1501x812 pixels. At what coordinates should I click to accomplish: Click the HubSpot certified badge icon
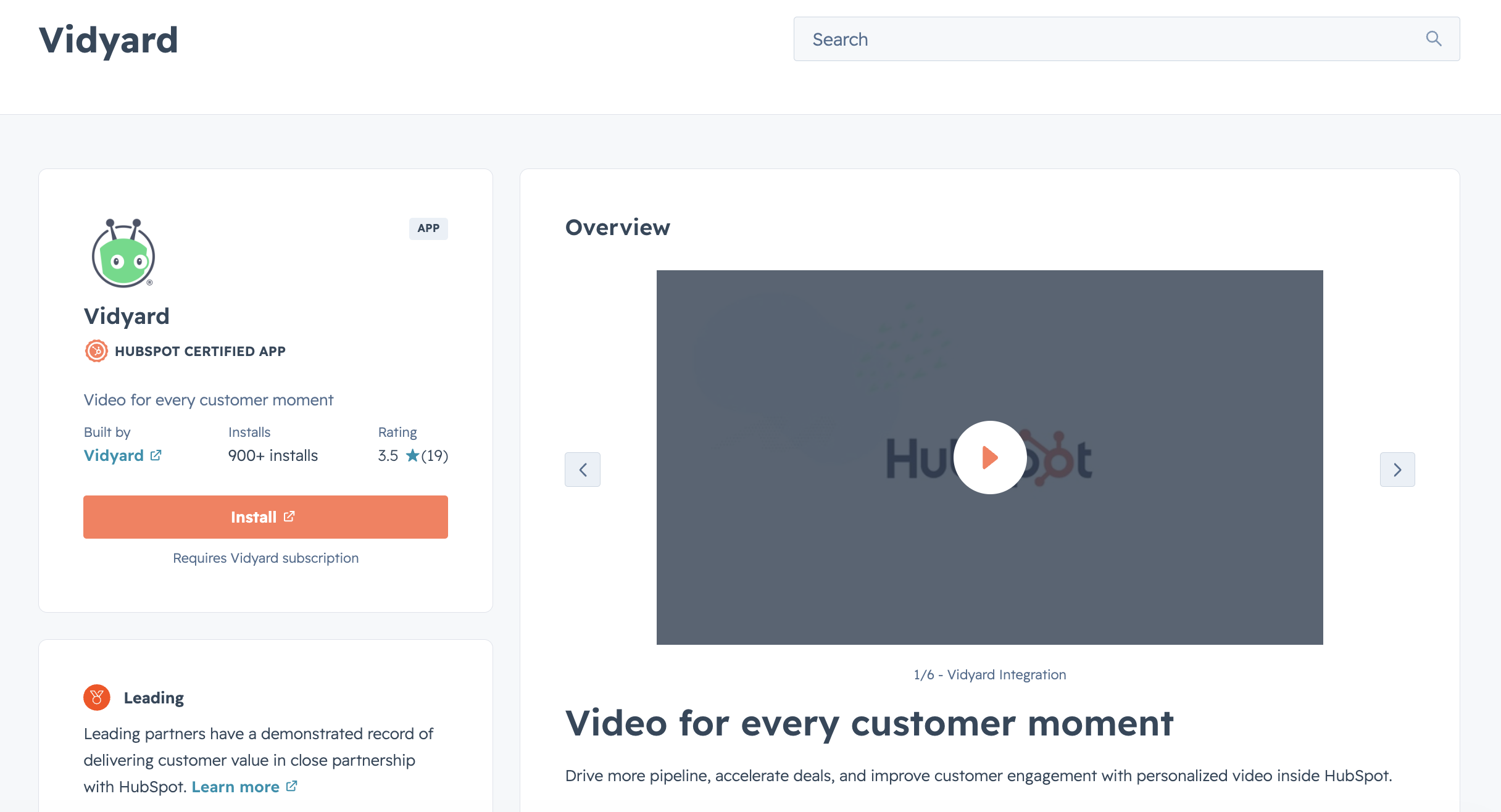(x=96, y=351)
